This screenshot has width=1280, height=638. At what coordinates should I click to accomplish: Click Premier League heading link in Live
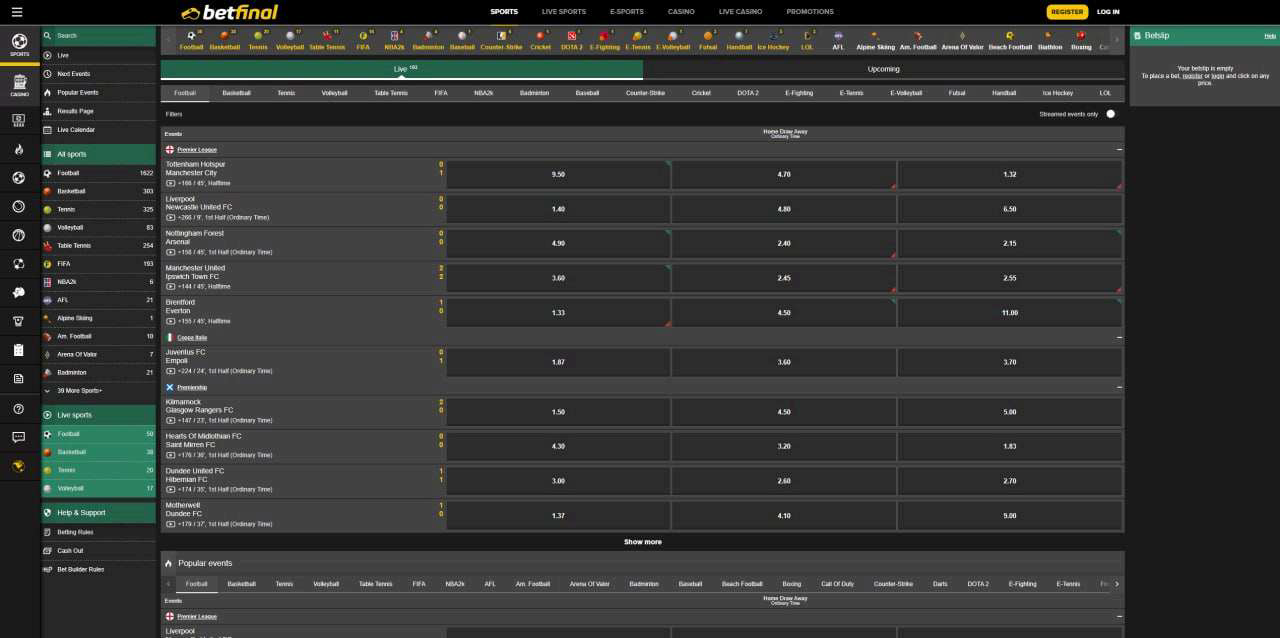(197, 149)
